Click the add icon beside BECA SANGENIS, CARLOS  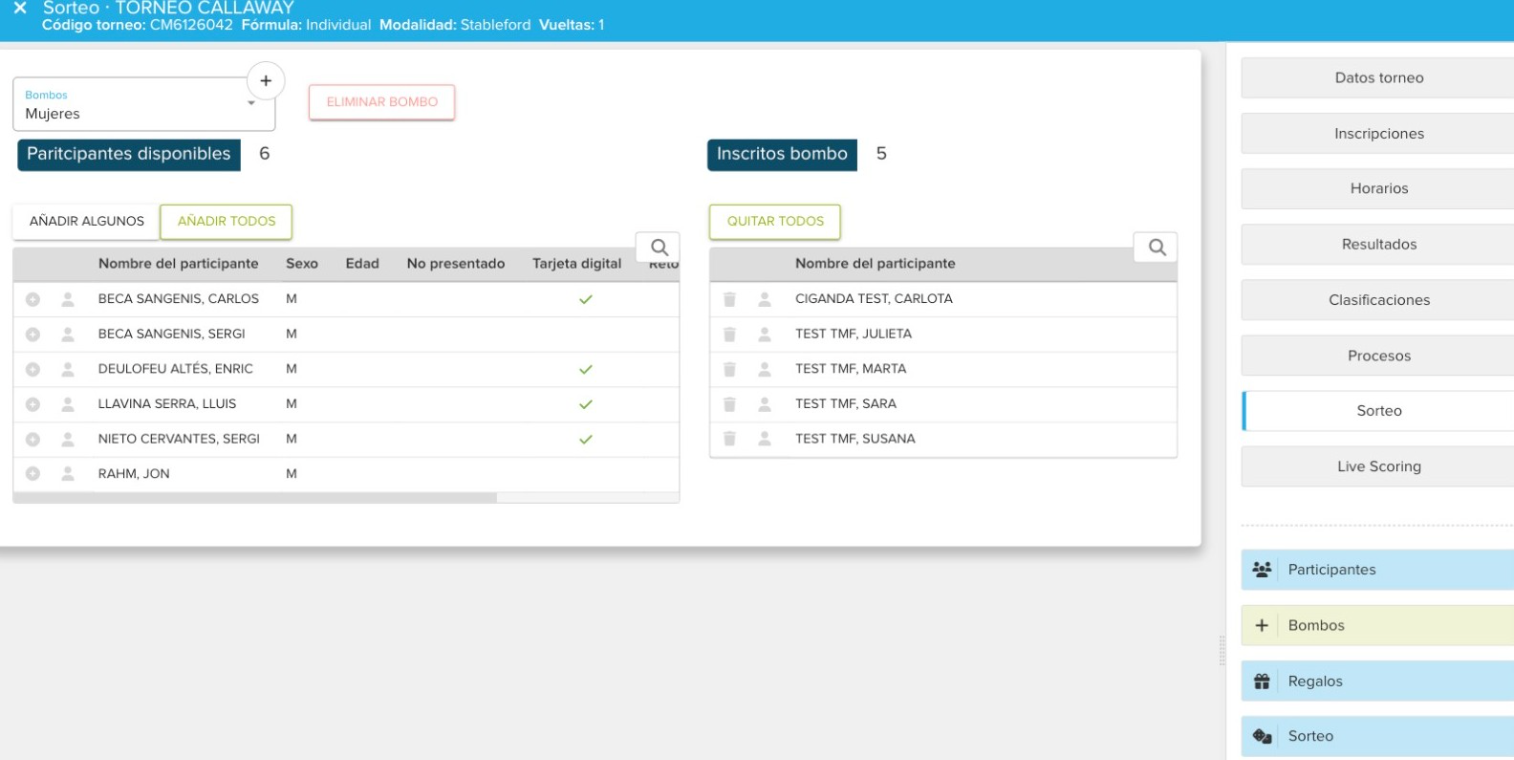(32, 299)
